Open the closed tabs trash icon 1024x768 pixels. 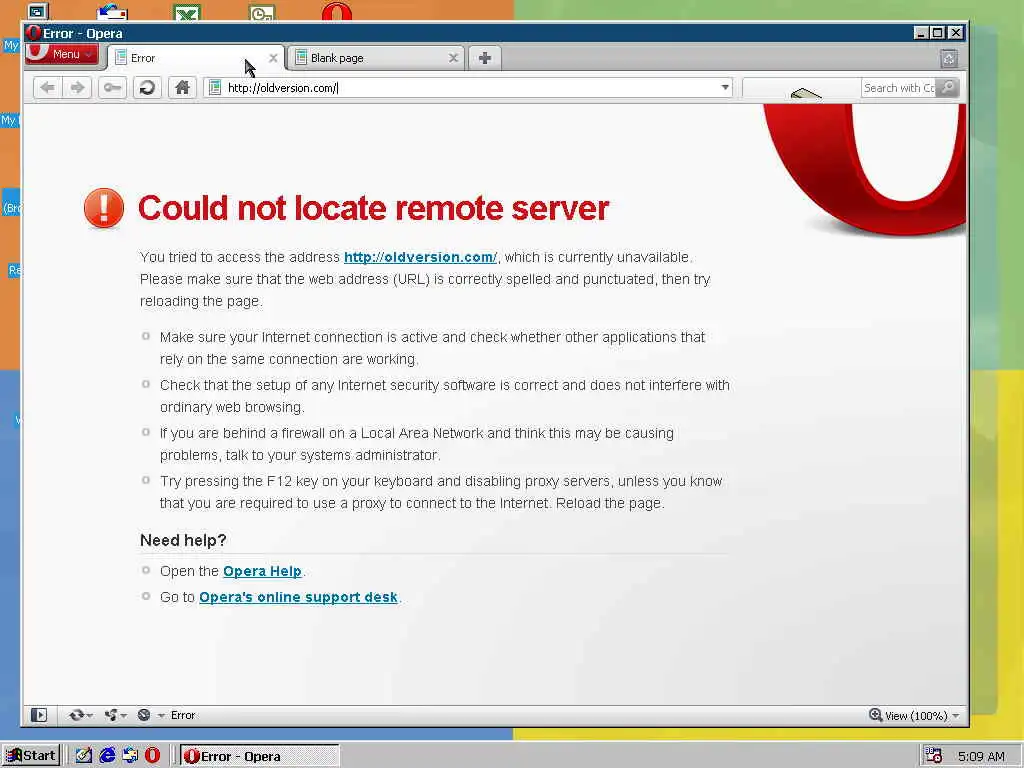[949, 59]
